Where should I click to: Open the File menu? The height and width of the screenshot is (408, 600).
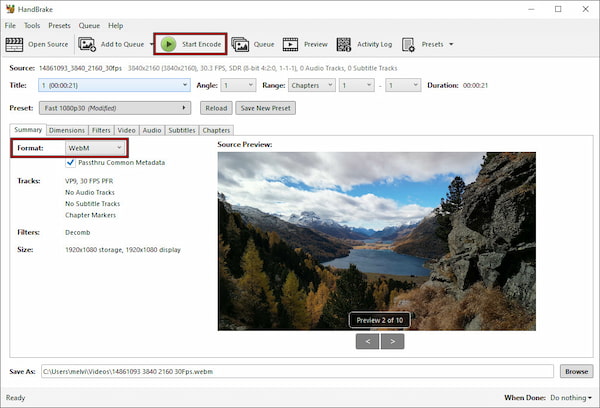(x=10, y=26)
